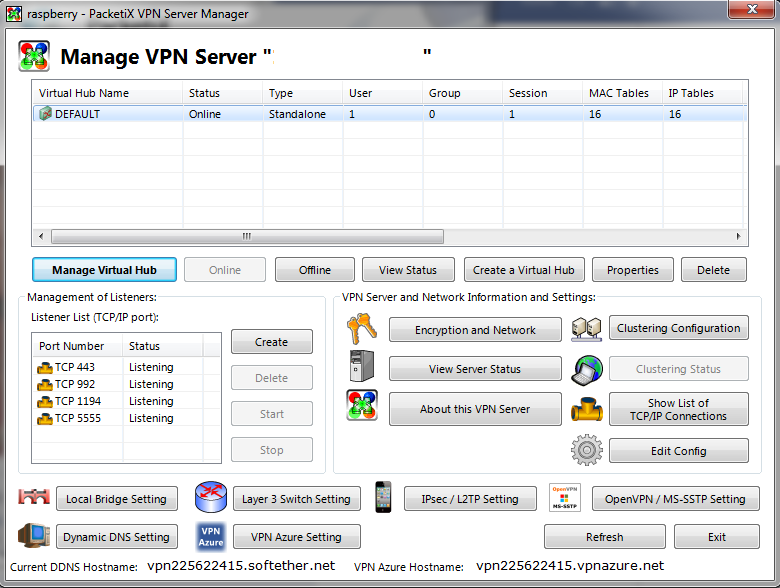This screenshot has height=588, width=780.
Task: Click the Group column header
Action: pyautogui.click(x=463, y=93)
